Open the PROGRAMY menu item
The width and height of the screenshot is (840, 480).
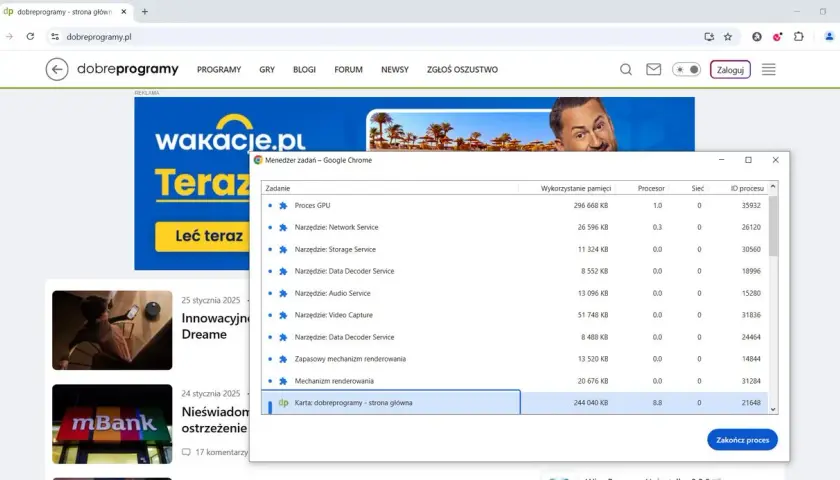(x=219, y=70)
